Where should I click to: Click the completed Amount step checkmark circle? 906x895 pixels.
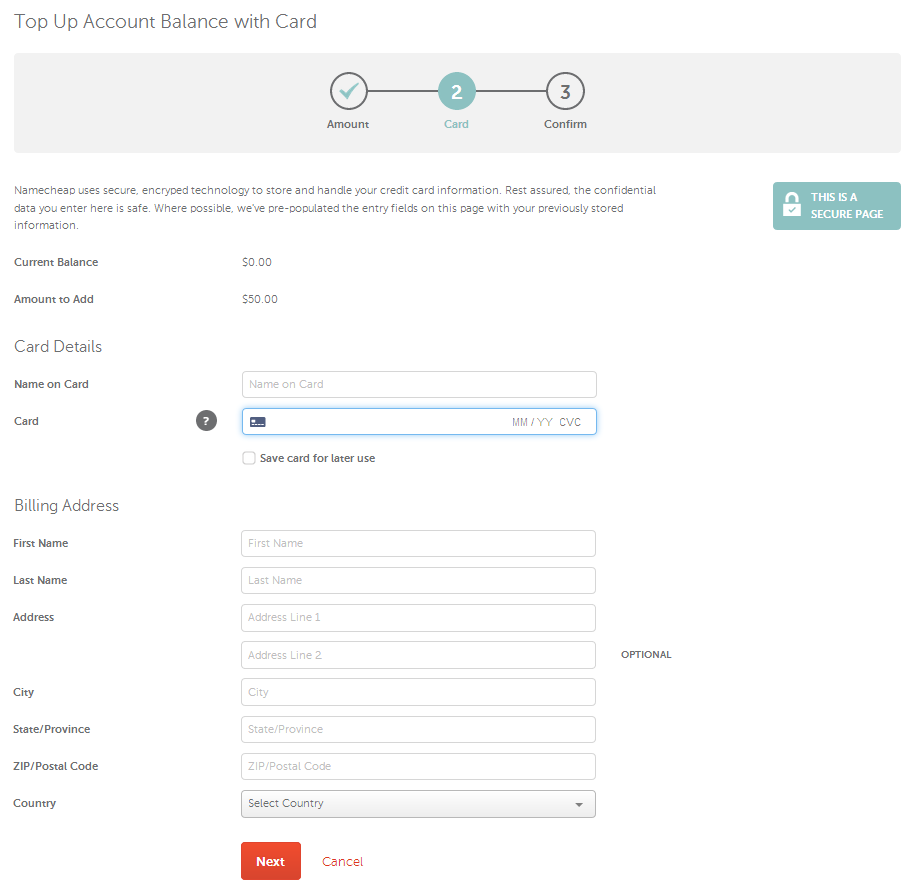coord(348,91)
